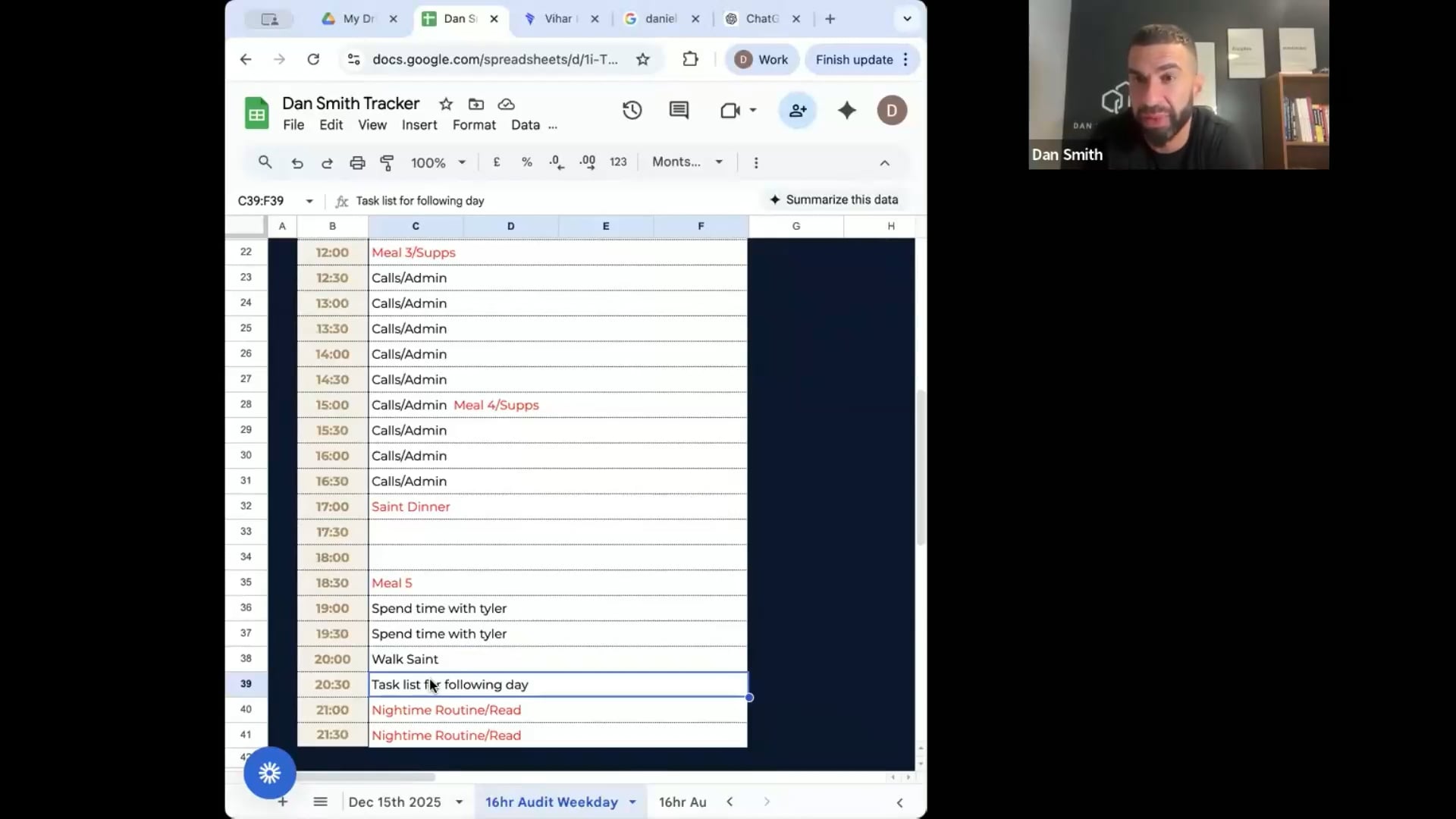The image size is (1456, 819).
Task: Click the print icon in toolbar
Action: (357, 162)
